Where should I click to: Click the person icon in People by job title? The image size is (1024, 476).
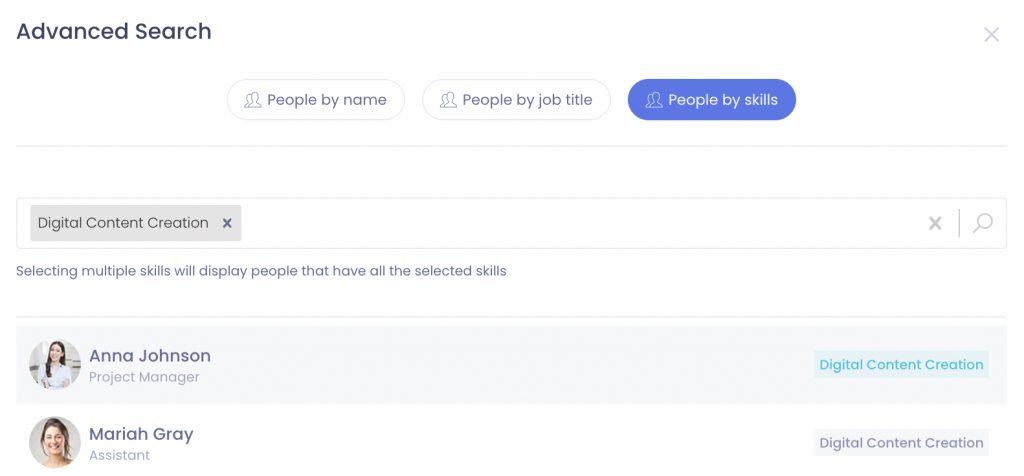(448, 100)
